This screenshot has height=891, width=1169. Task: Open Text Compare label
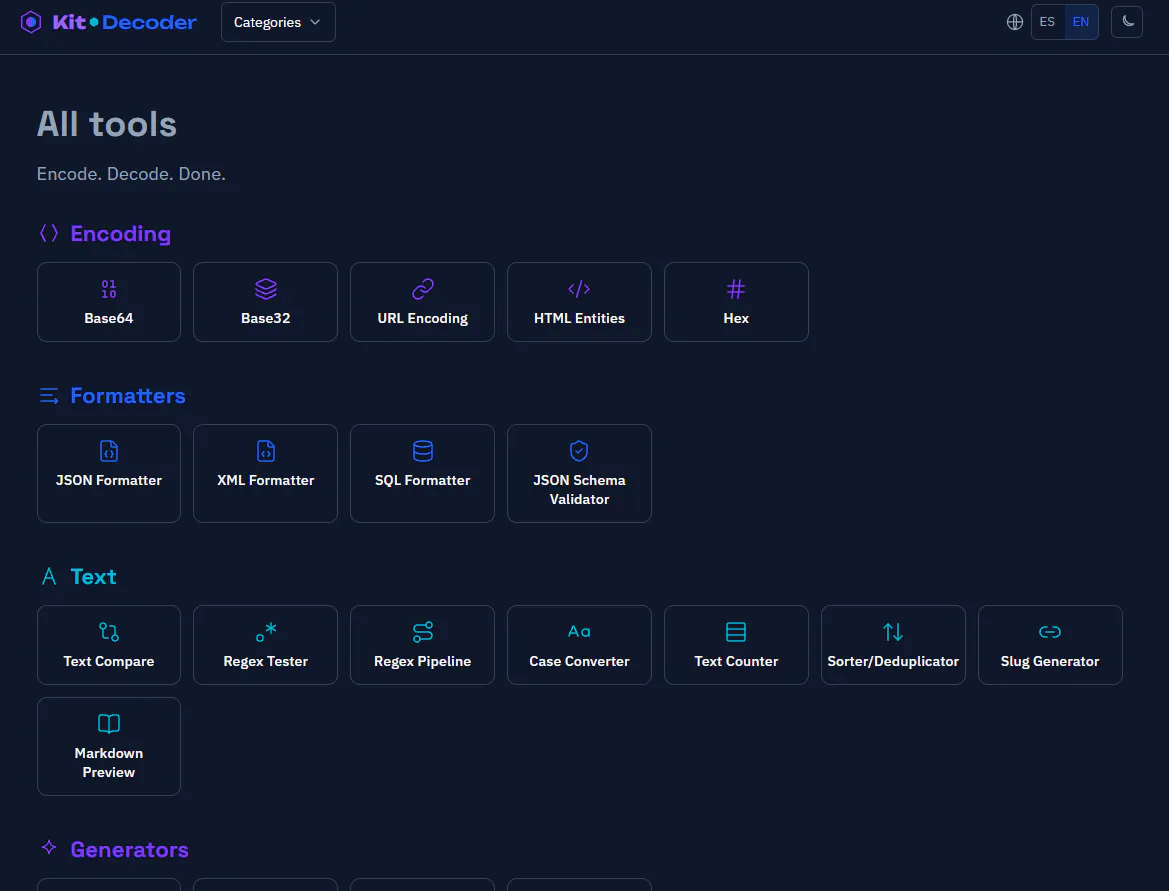109,661
